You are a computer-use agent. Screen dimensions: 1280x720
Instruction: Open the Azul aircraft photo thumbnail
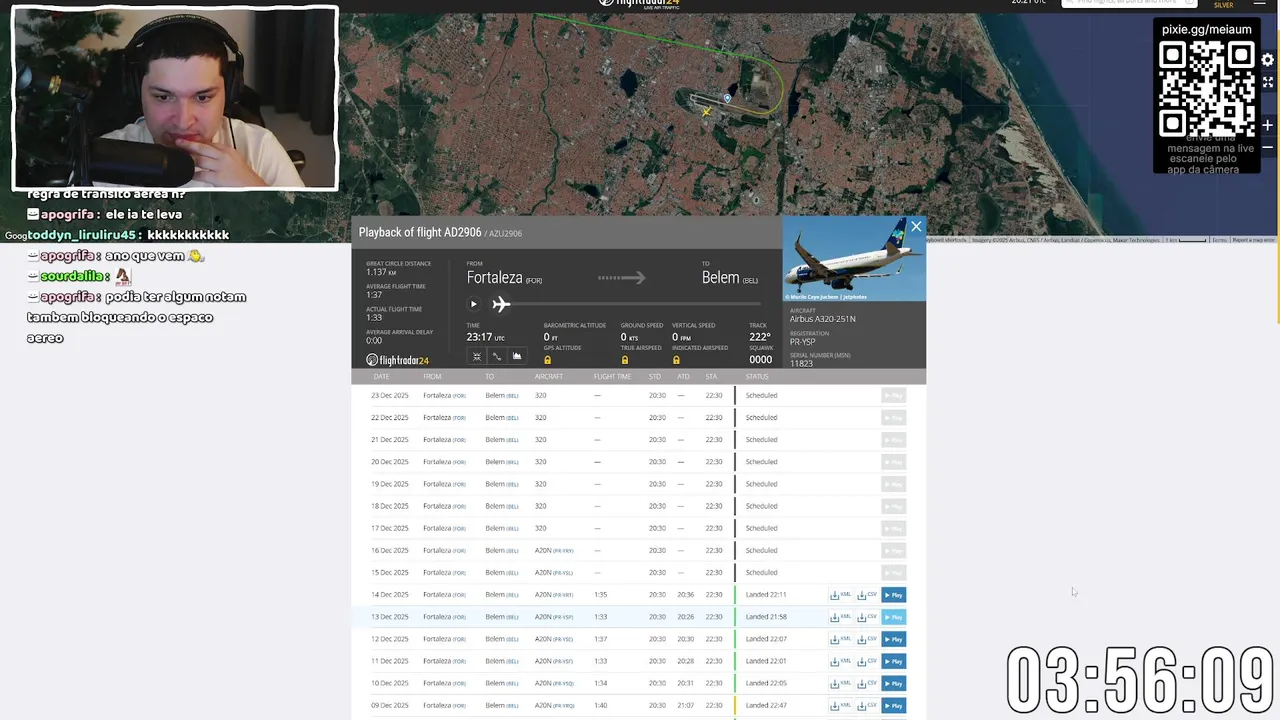click(x=854, y=260)
